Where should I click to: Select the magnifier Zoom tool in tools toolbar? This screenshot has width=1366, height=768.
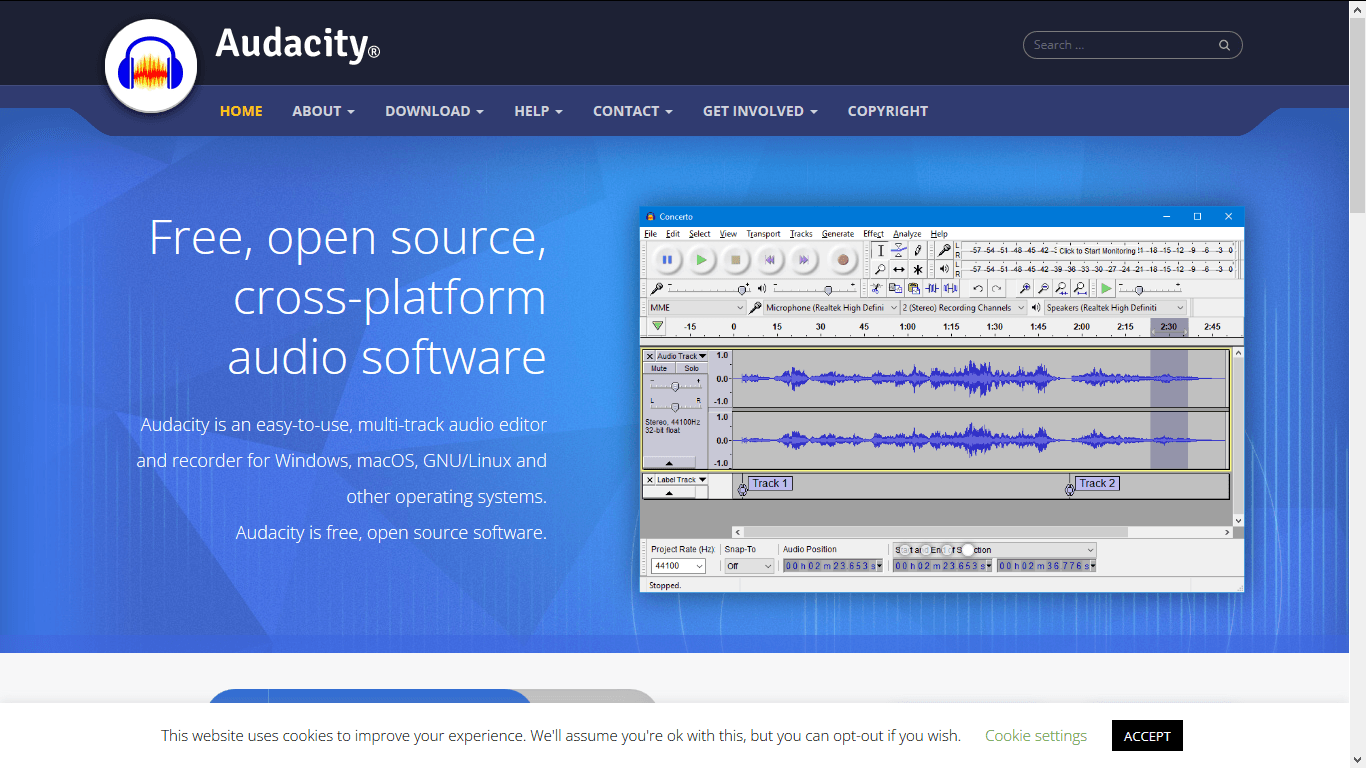[880, 269]
